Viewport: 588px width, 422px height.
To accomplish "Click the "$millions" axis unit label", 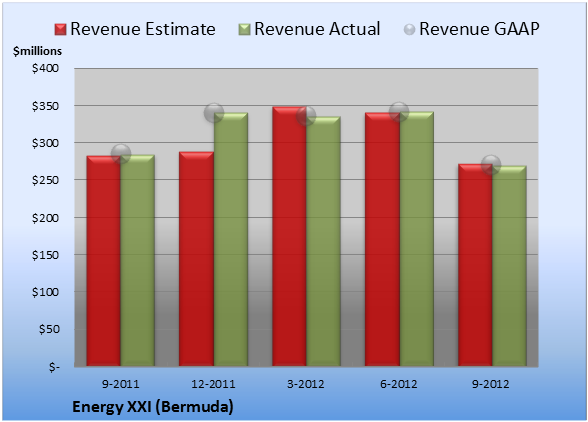I will 38,51.
